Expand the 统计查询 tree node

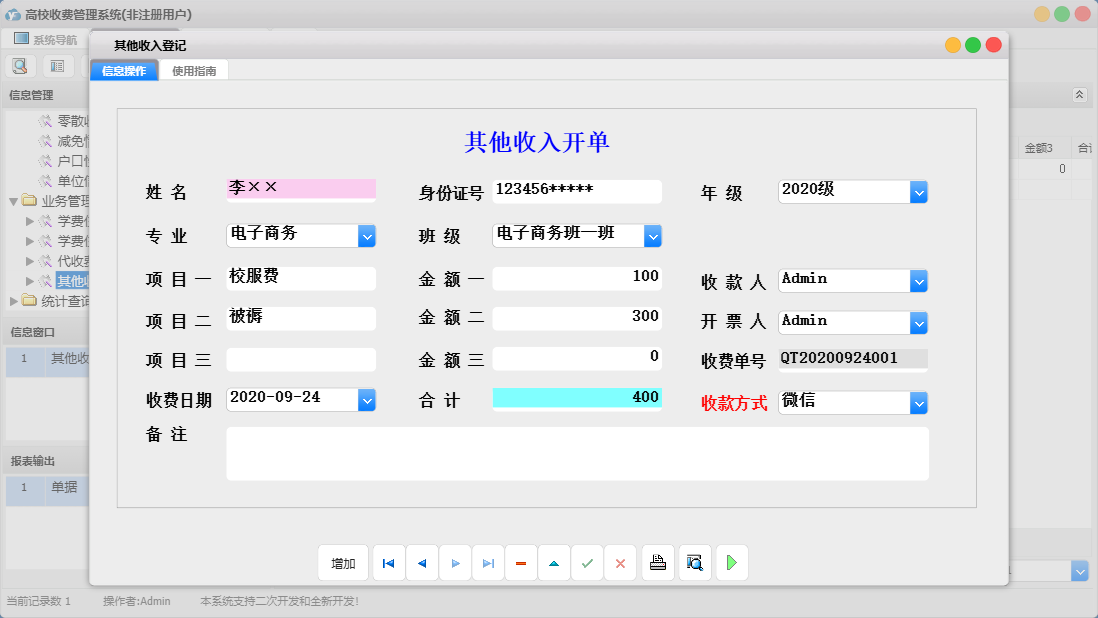14,299
